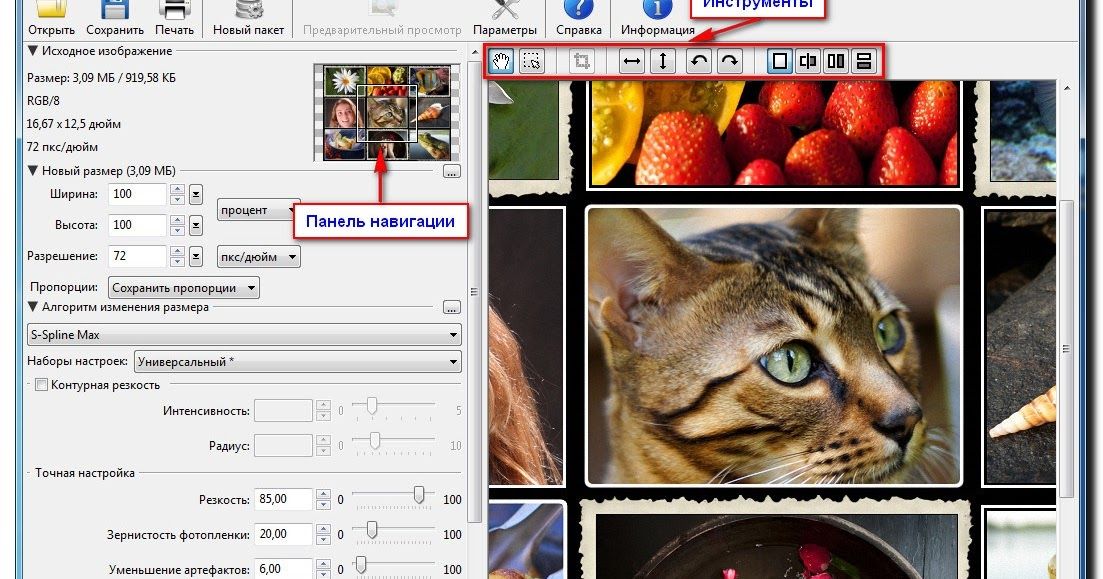Switch to side-by-side vertical preview layout
Screen dimensions: 1103x579
pos(836,61)
